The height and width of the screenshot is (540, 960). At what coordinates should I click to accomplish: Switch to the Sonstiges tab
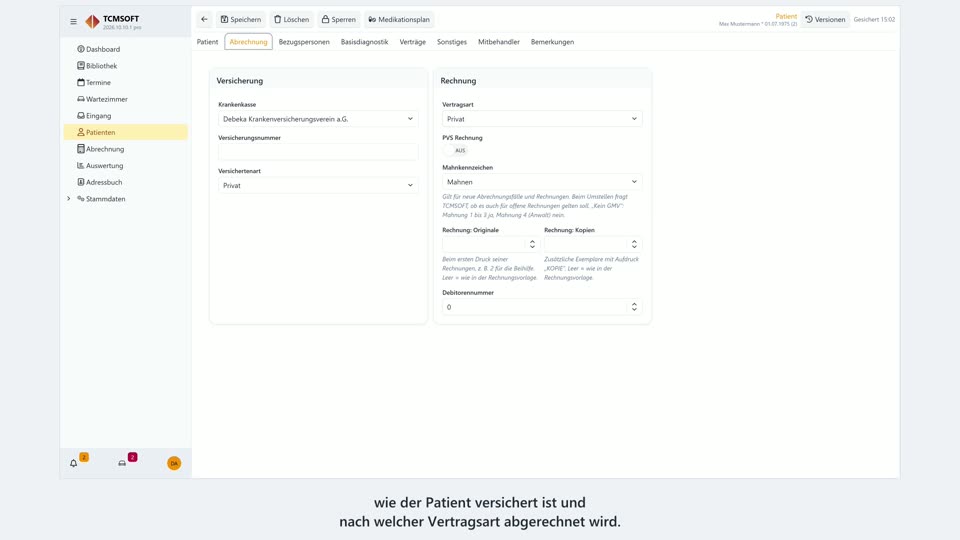tap(452, 42)
